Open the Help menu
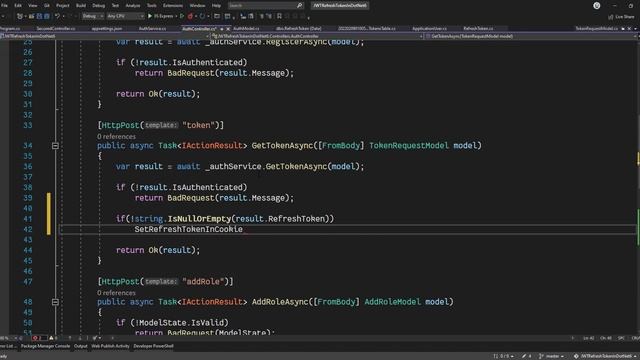Viewport: 640px width, 360px height. pyautogui.click(x=216, y=6)
